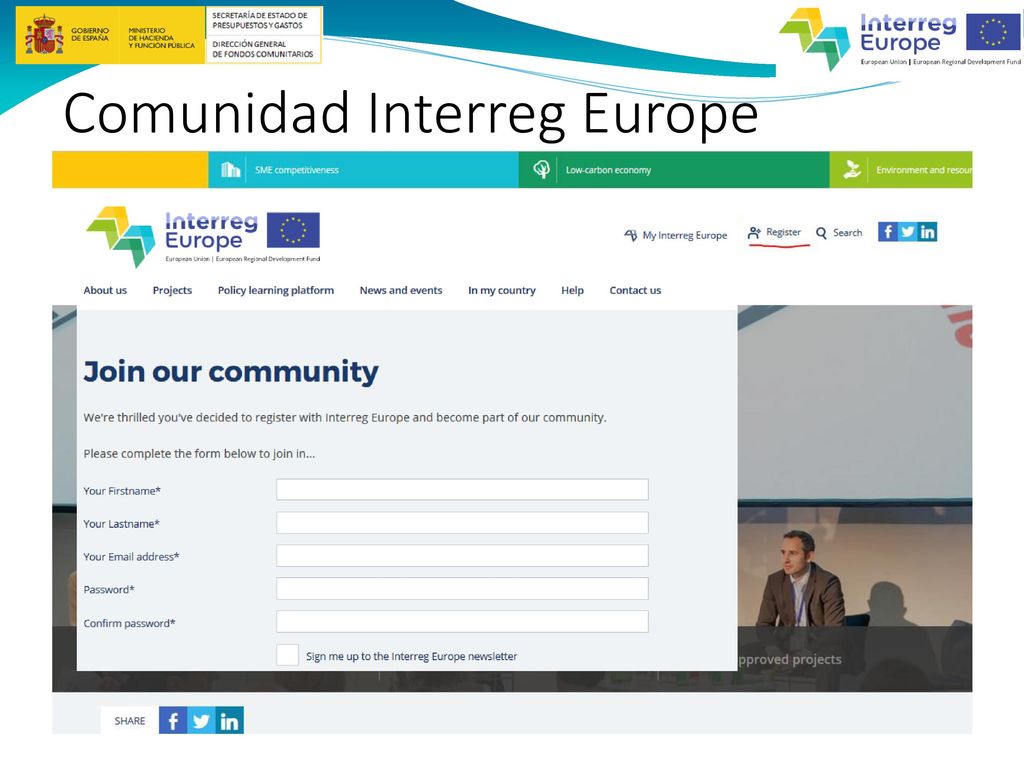Select the yellow topic tab
Viewport: 1024px width, 768px height.
[x=130, y=170]
